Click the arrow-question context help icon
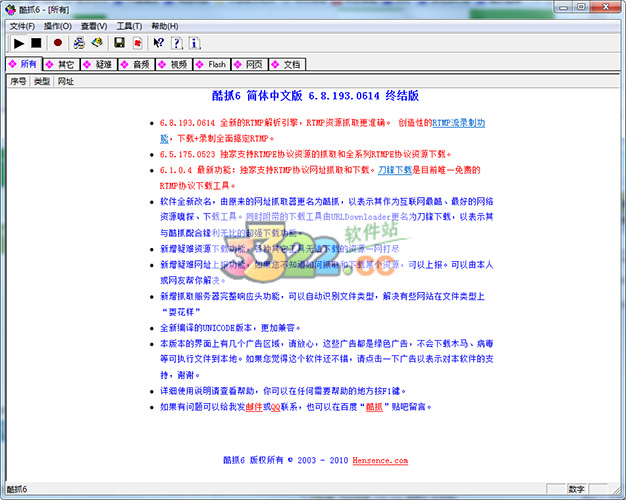This screenshot has height=500, width=626. point(158,43)
